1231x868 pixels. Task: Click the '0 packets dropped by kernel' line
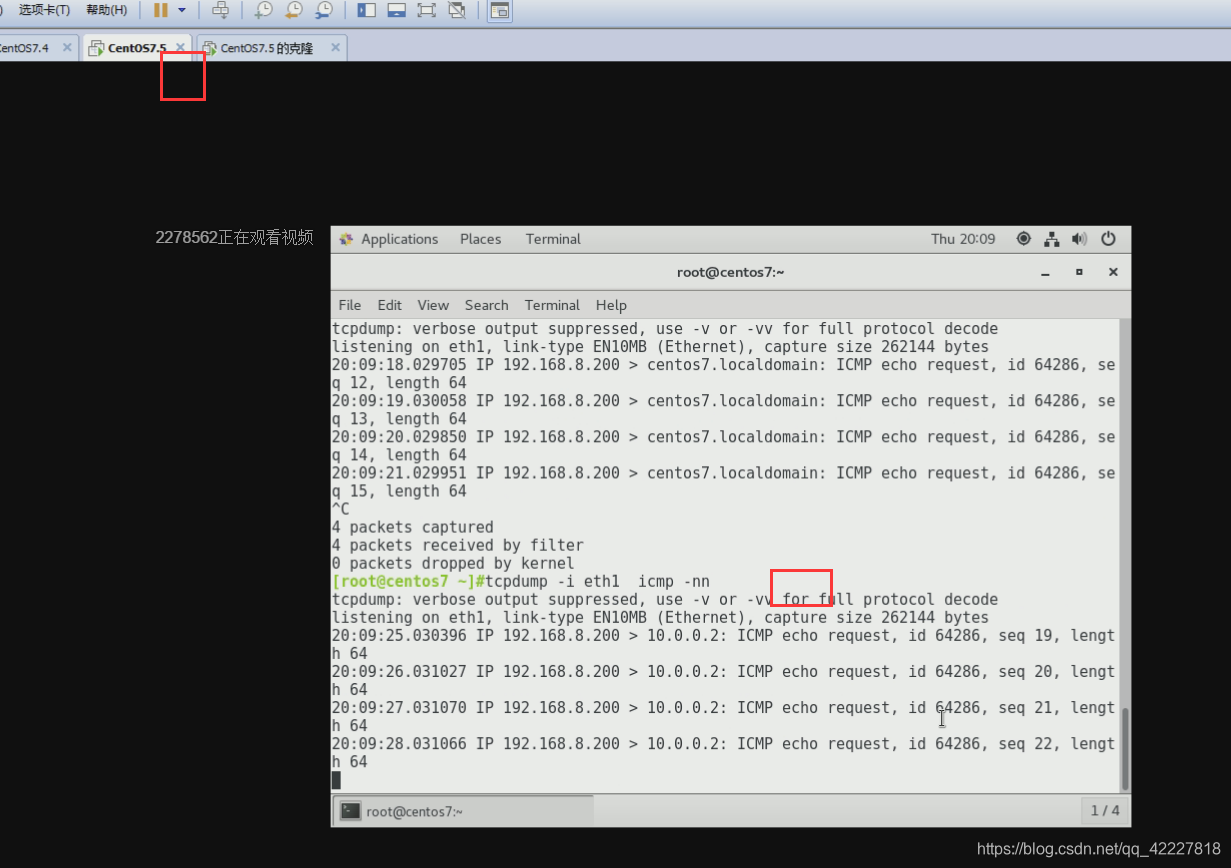(x=453, y=563)
